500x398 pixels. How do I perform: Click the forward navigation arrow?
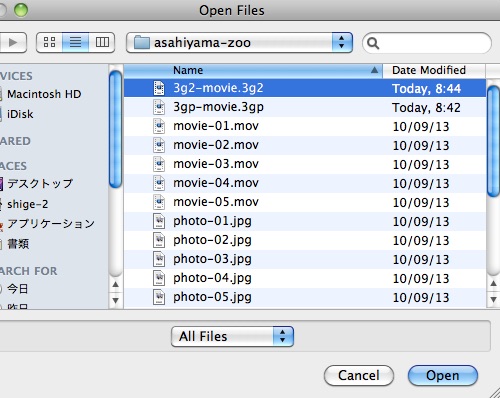click(13, 42)
